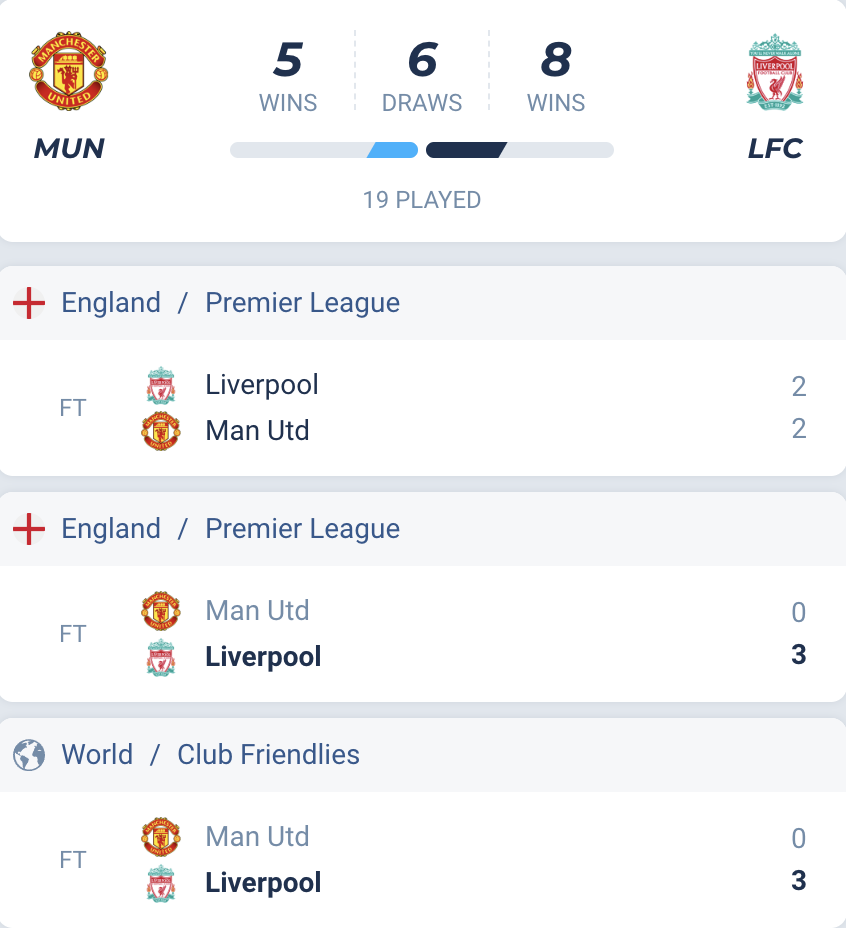Click England flag above the Premier League 0-3 match
The image size is (846, 928).
[29, 529]
